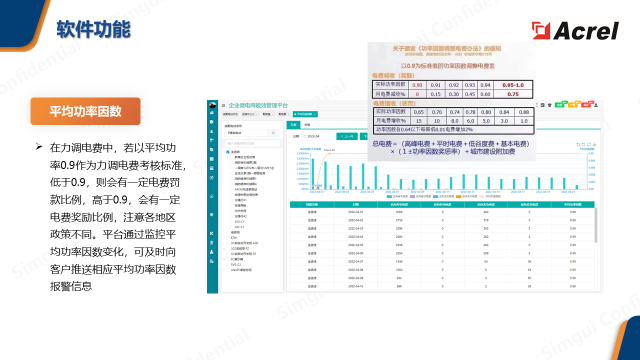Viewport: 640px width, 360px height.
Task: Click the platform title 企业微电网能效管理平台
Action: click(258, 105)
